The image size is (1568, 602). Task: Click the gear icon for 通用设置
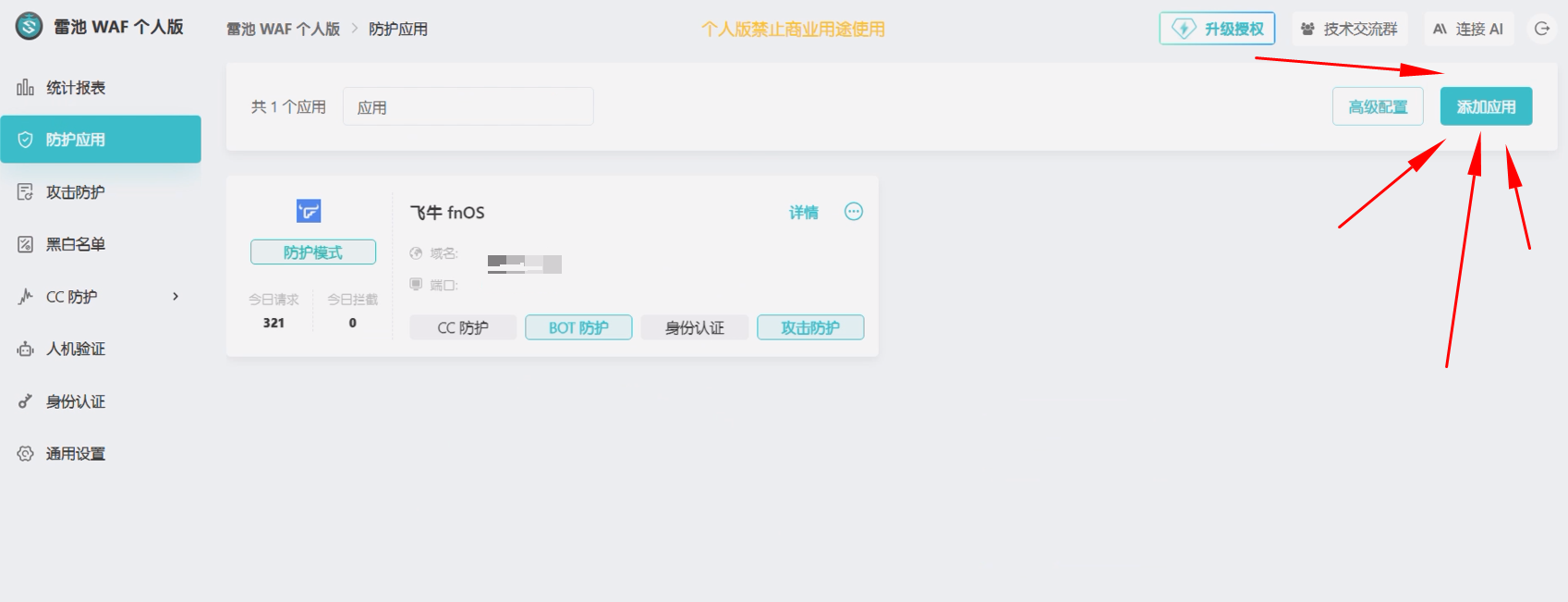coord(25,454)
